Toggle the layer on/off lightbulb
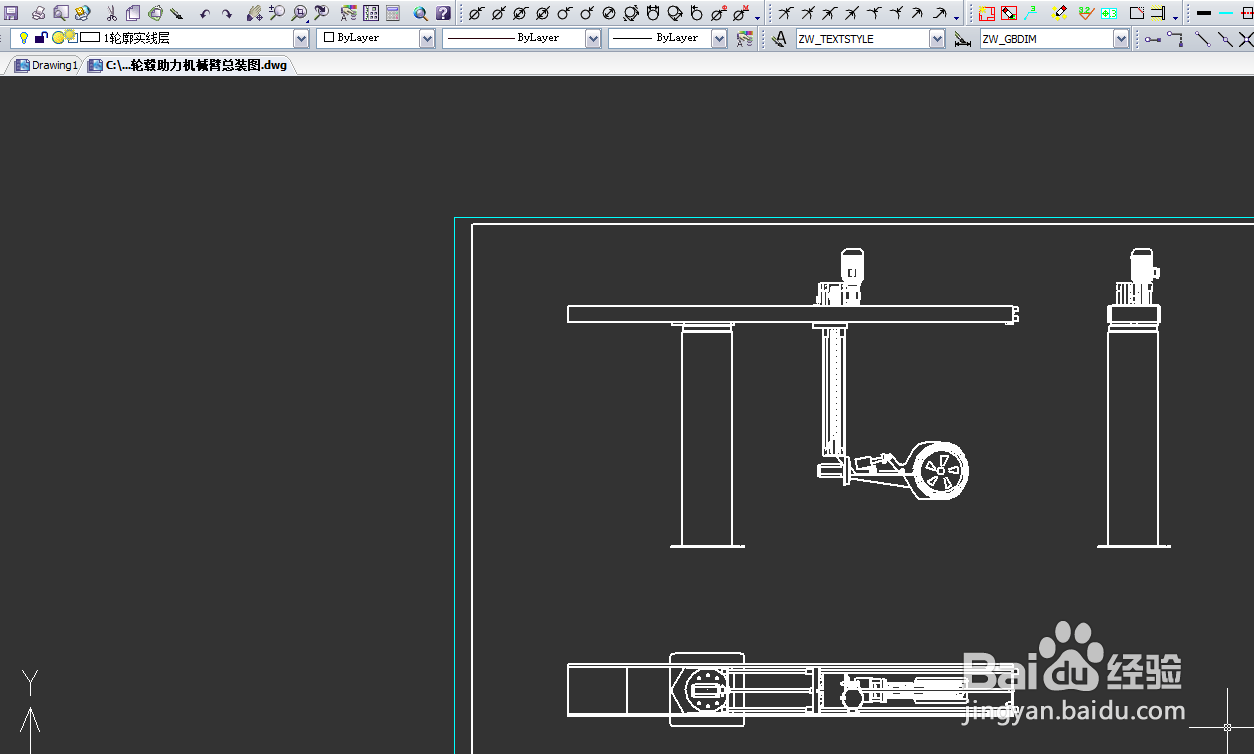This screenshot has height=754, width=1254. (24, 38)
